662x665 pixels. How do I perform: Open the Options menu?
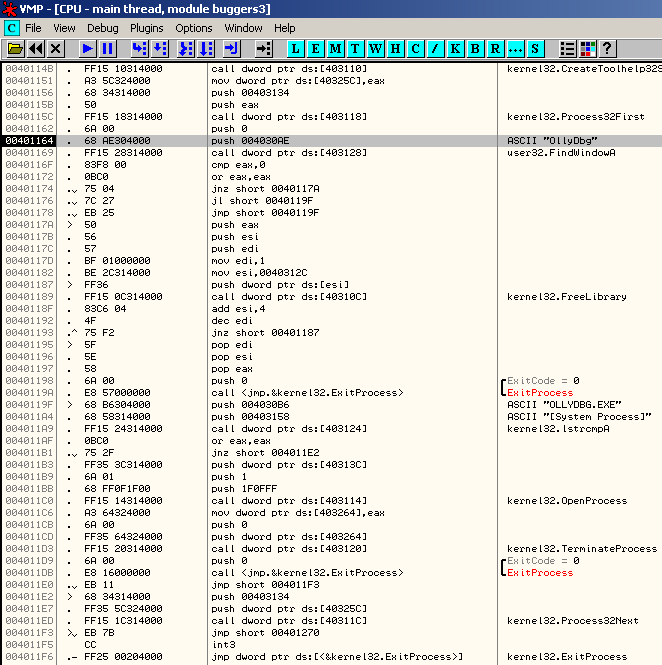(194, 28)
